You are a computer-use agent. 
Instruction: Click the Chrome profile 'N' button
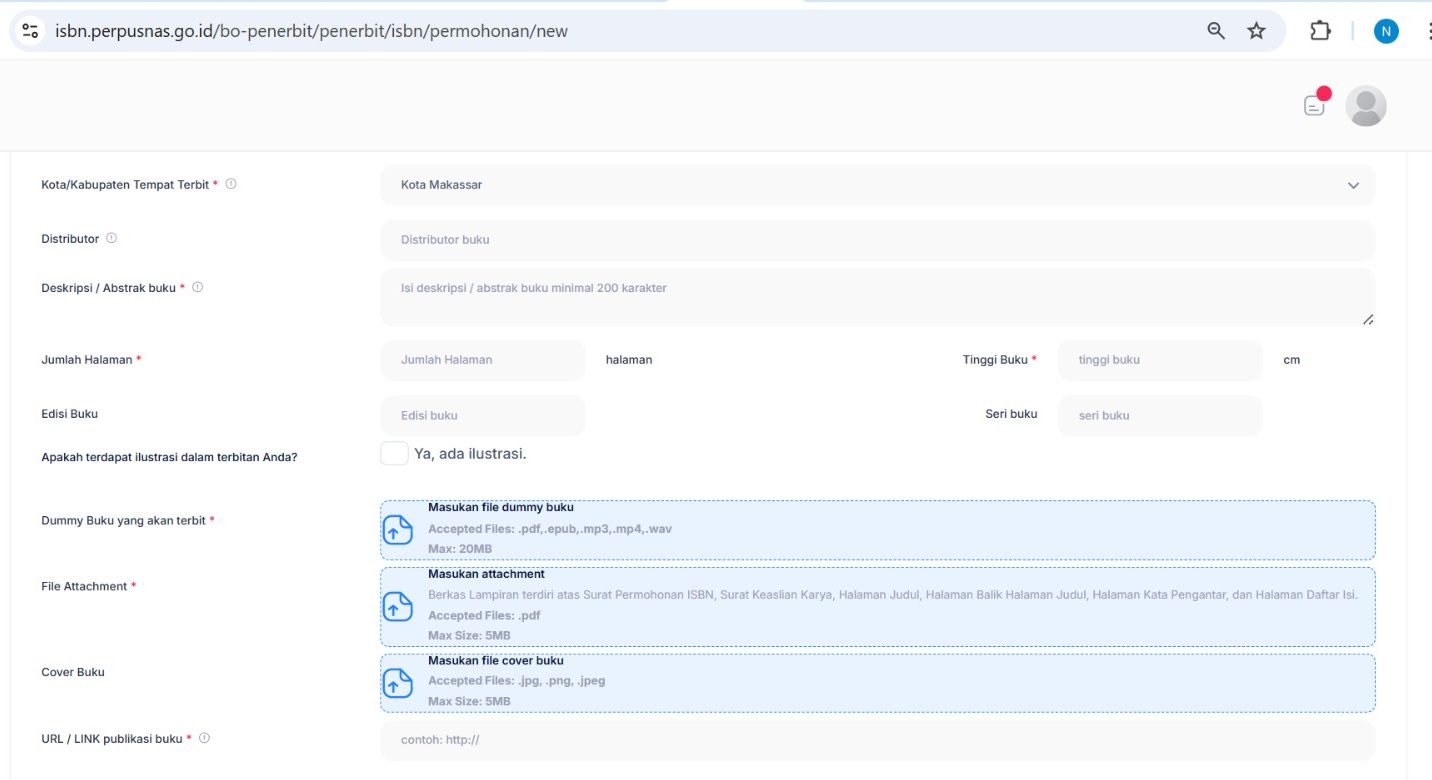coord(1385,31)
